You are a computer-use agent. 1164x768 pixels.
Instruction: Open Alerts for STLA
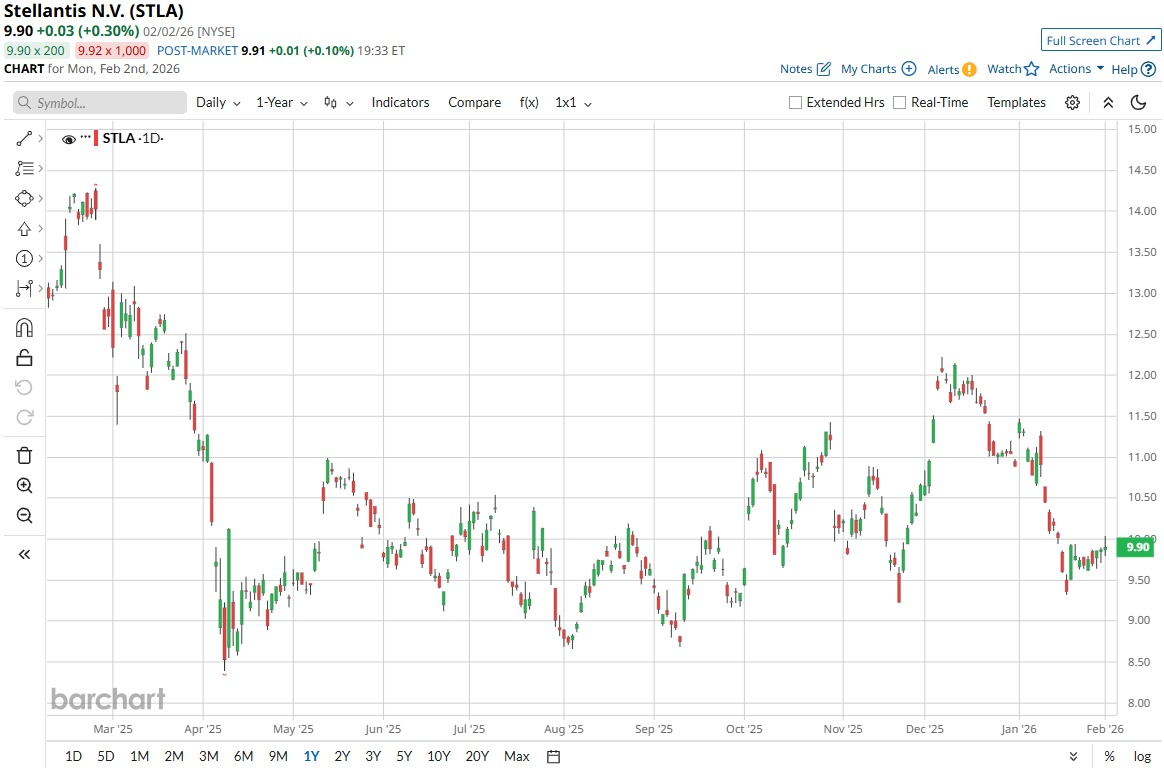click(x=952, y=69)
